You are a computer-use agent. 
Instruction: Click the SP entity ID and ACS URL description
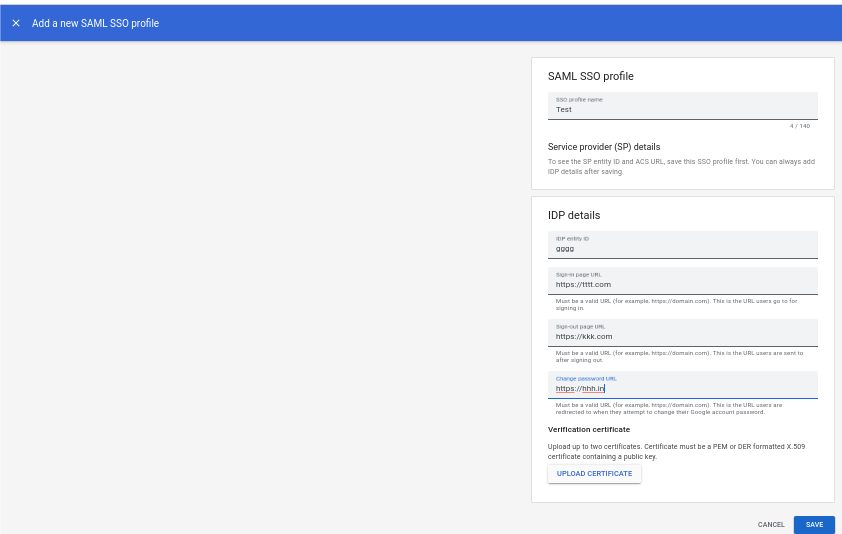tap(681, 167)
